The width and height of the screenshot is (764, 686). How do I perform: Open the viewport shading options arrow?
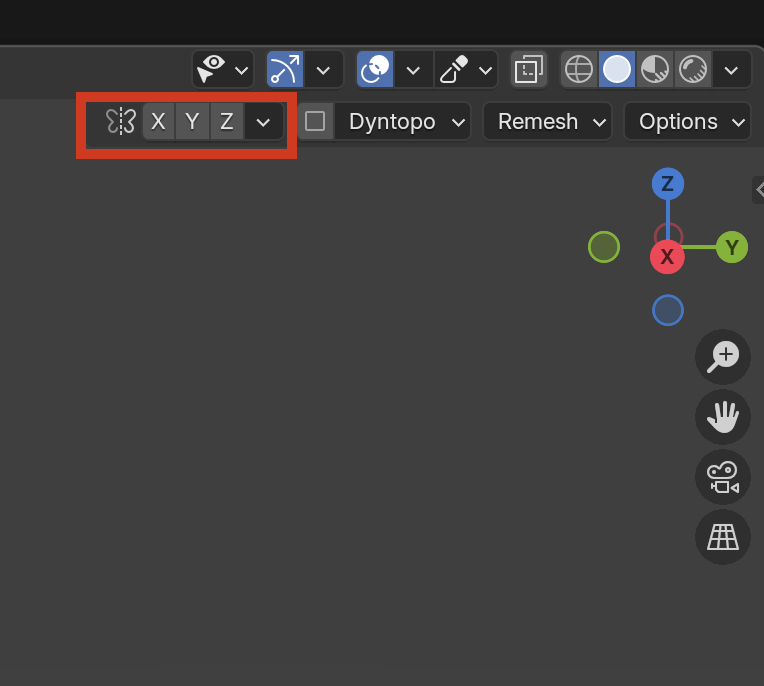pos(732,69)
